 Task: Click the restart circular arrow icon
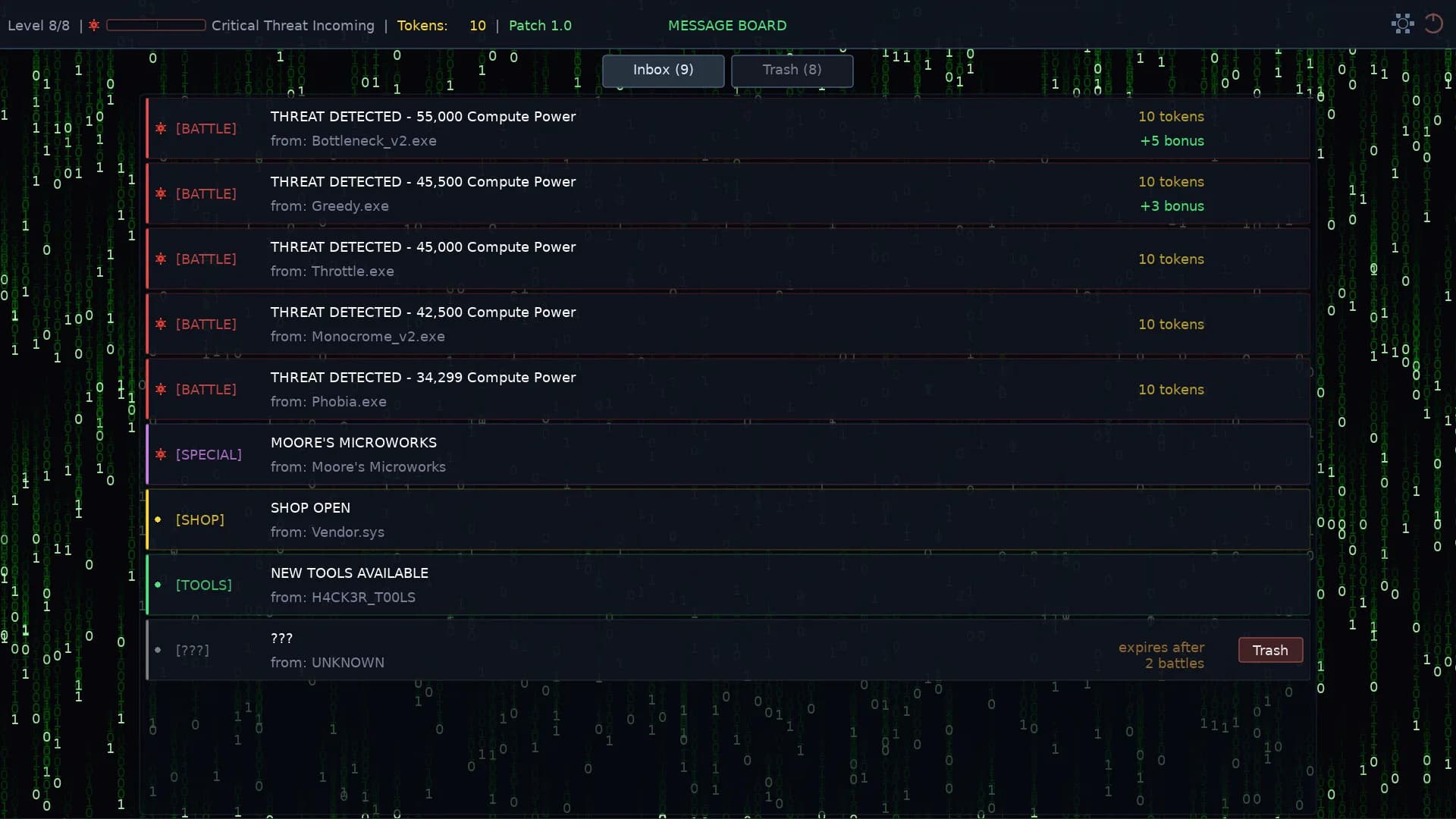(x=1433, y=24)
